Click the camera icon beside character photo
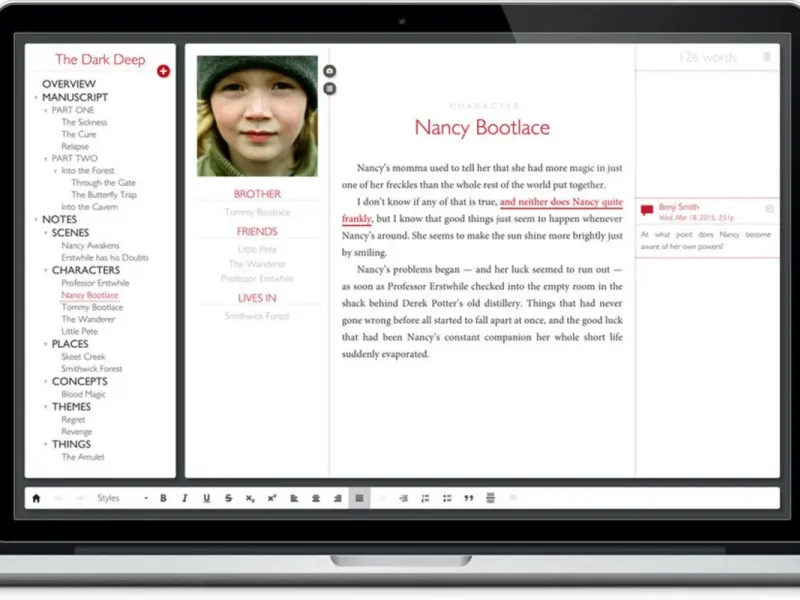The height and width of the screenshot is (600, 800). [x=330, y=71]
